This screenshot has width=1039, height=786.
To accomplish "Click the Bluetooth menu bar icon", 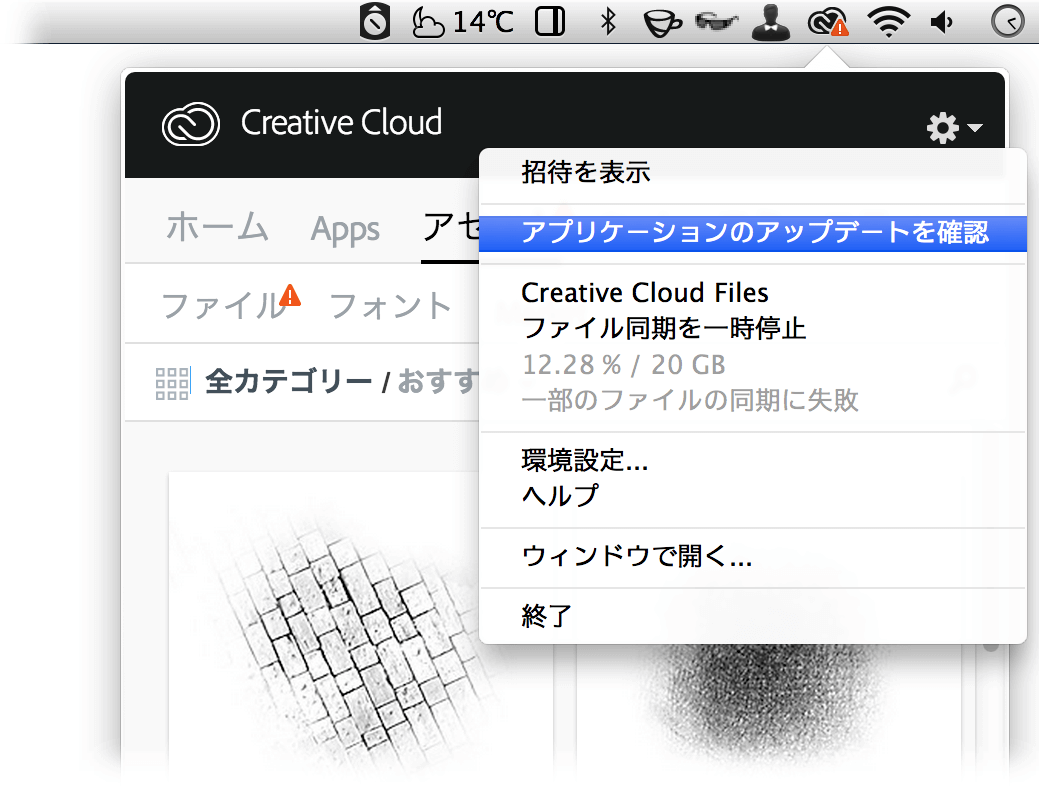I will point(608,22).
